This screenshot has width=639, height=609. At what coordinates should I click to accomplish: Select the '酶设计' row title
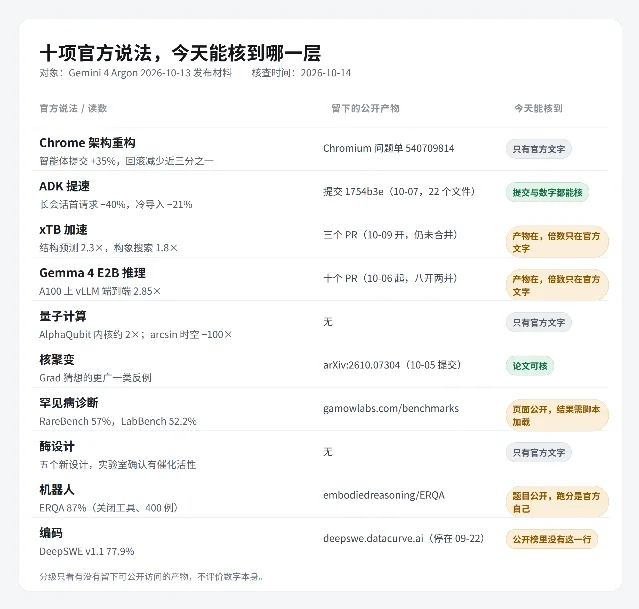[57, 446]
